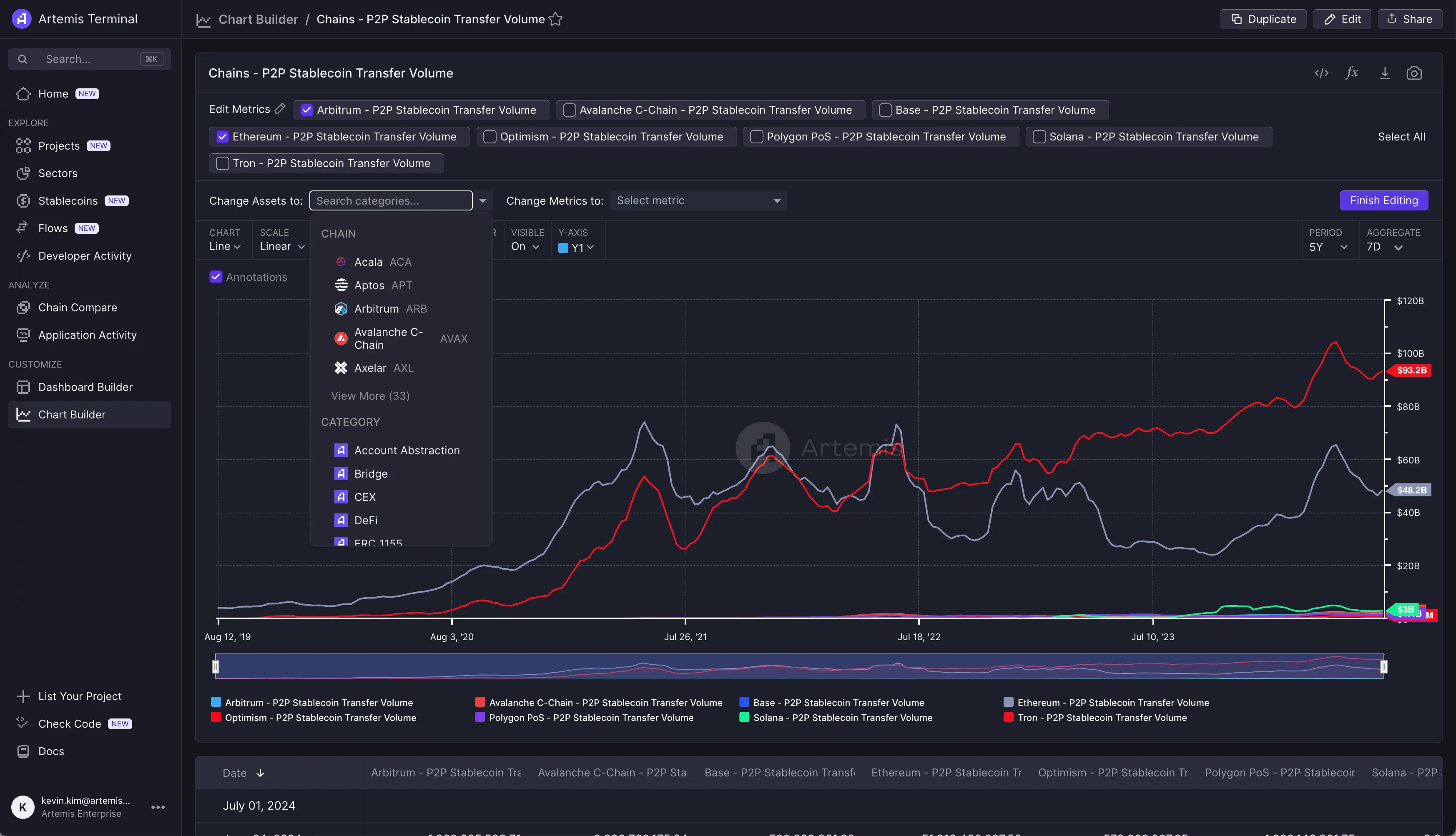Viewport: 1456px width, 836px height.
Task: Open the Y-Axis Y1 dropdown
Action: coord(576,248)
